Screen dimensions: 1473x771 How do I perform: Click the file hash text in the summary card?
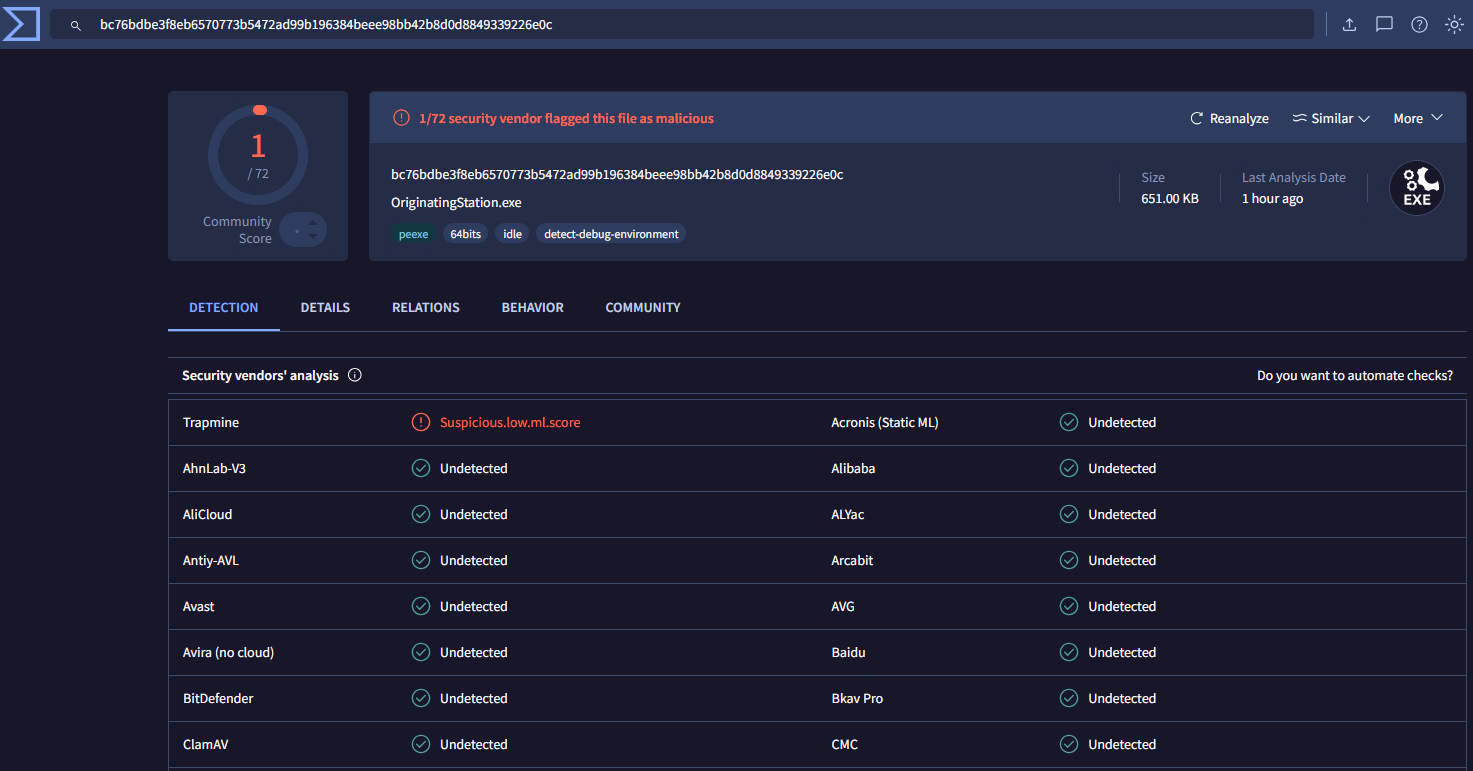[617, 174]
